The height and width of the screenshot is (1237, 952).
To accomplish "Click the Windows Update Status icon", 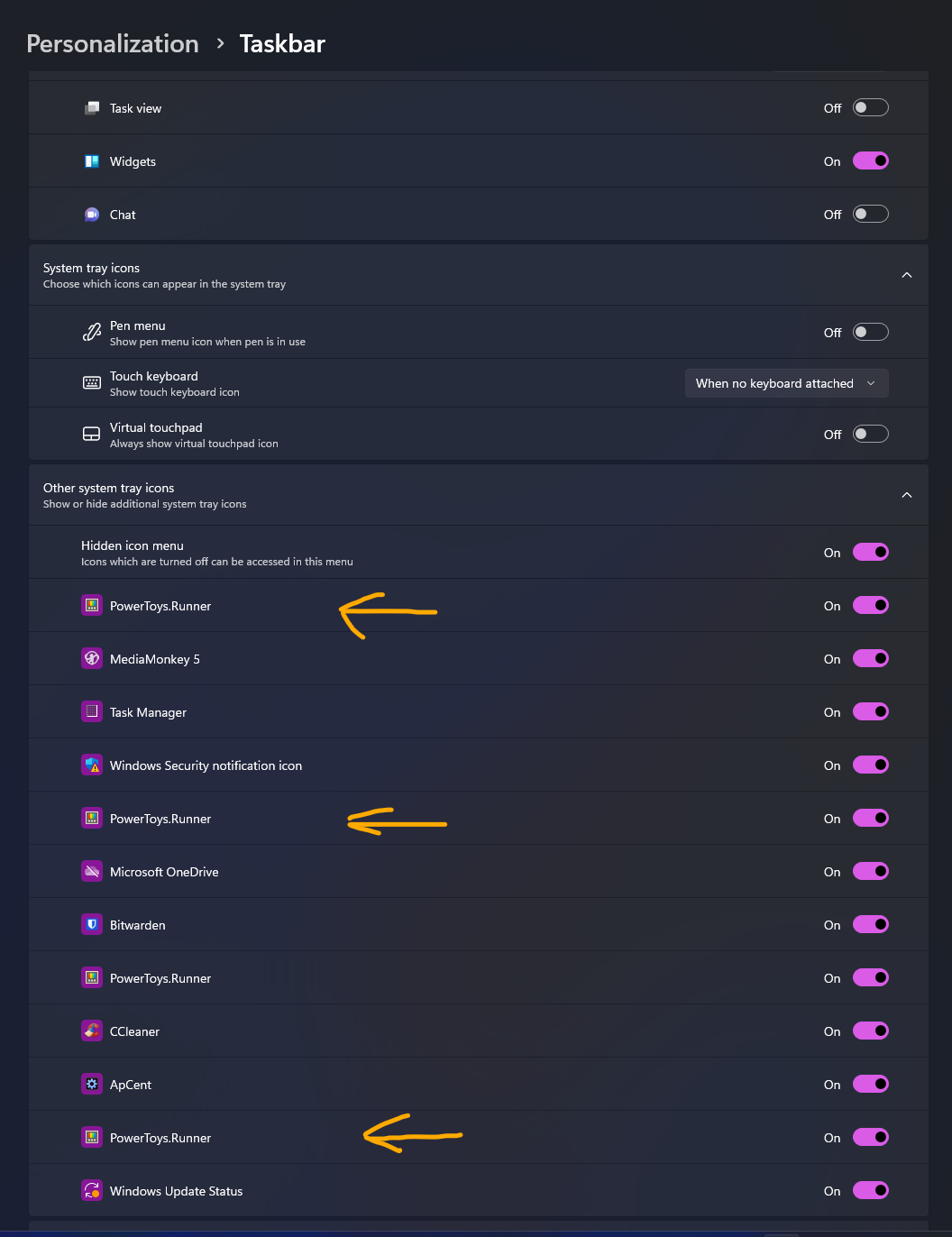I will pyautogui.click(x=92, y=1190).
